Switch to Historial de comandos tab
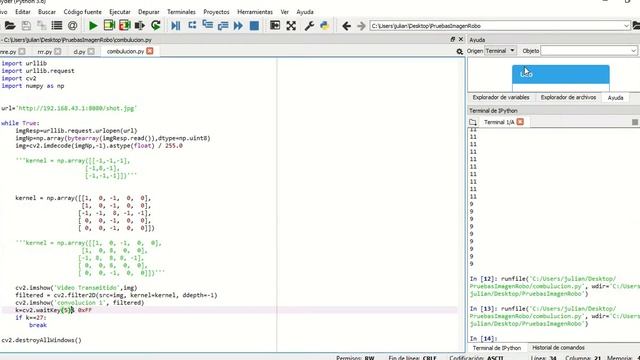The height and width of the screenshot is (360, 640). click(558, 348)
